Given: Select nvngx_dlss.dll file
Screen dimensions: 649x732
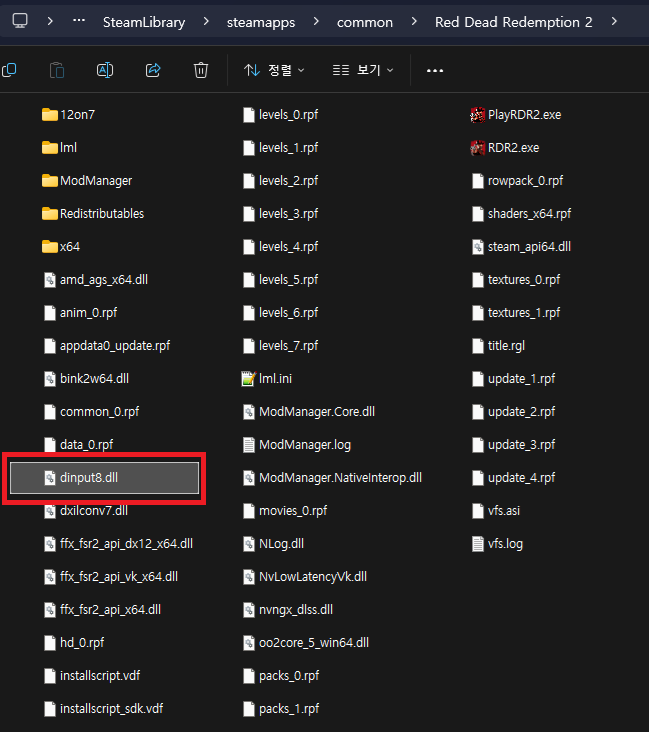Looking at the screenshot, I should click(288, 610).
